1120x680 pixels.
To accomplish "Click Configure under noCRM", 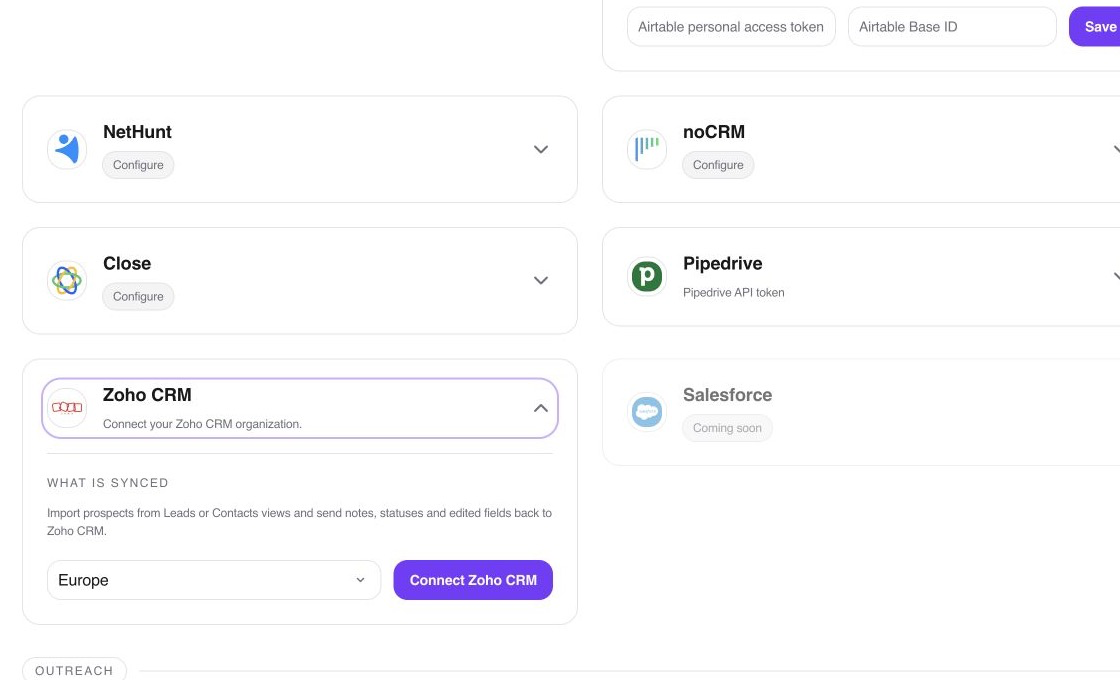I will 718,165.
